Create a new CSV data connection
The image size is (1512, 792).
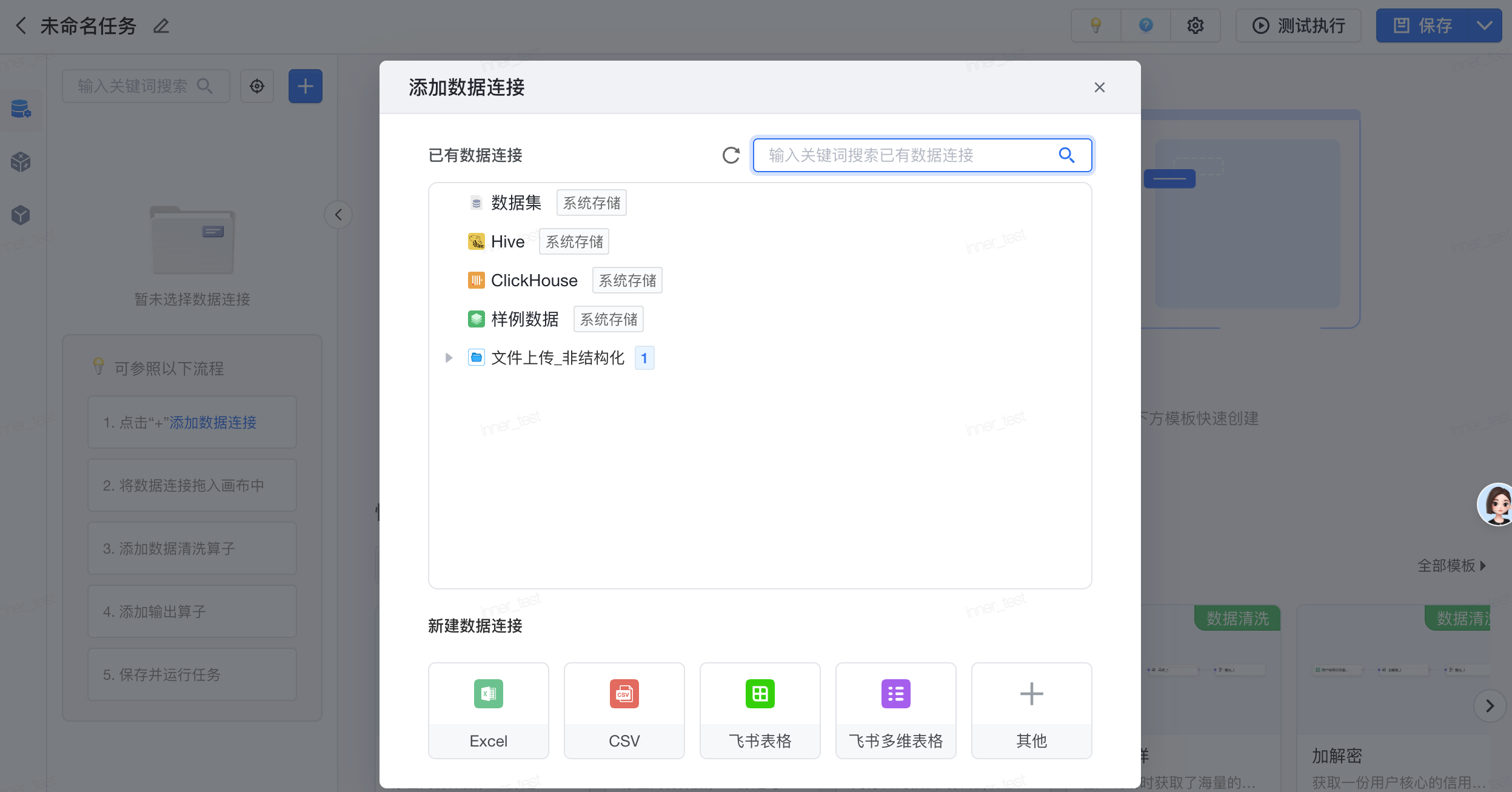[x=624, y=710]
